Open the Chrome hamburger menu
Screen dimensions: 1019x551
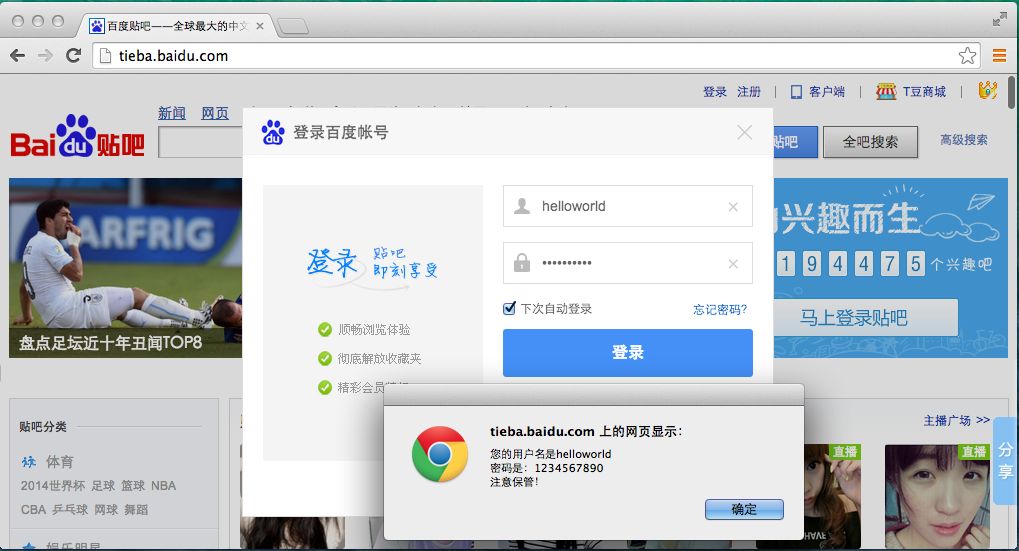[999, 56]
